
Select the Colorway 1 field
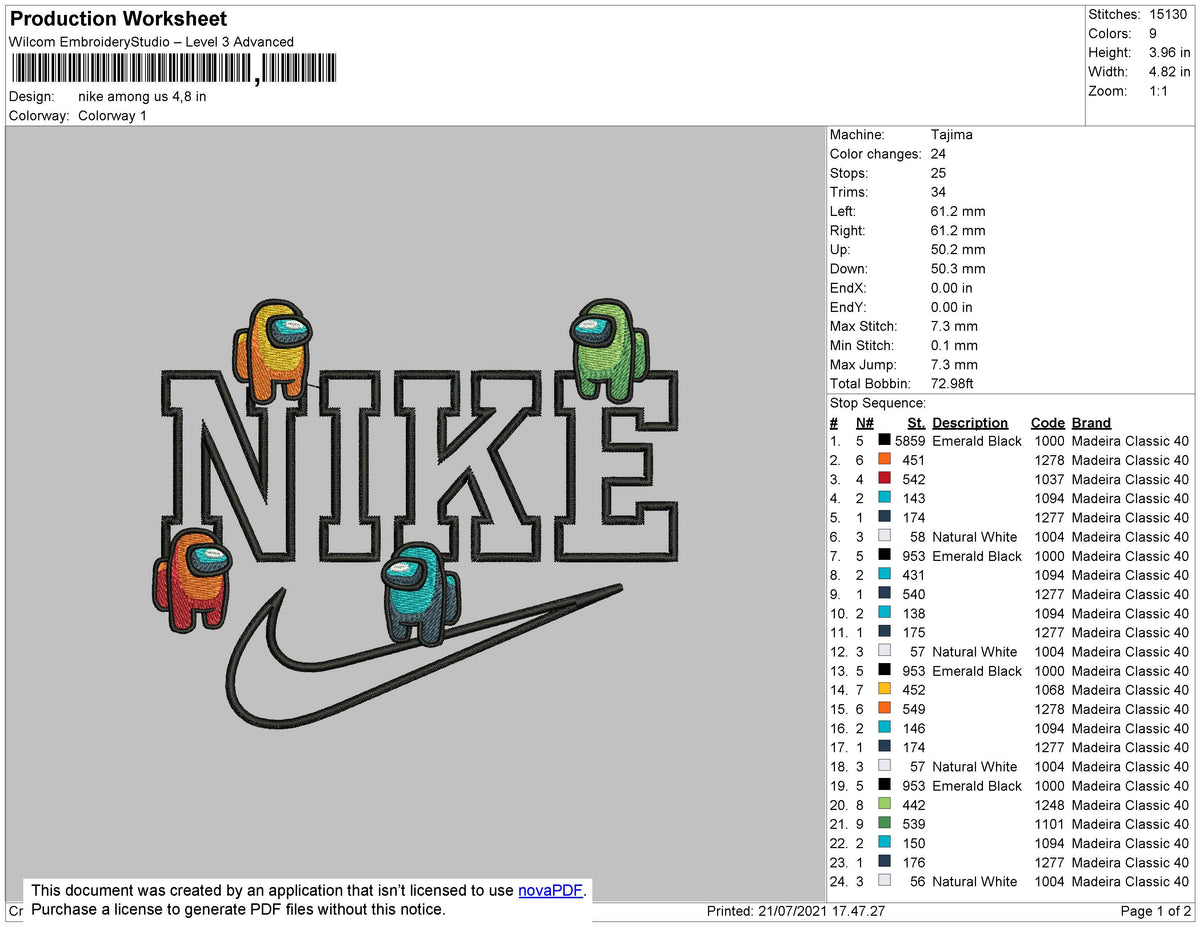(112, 115)
